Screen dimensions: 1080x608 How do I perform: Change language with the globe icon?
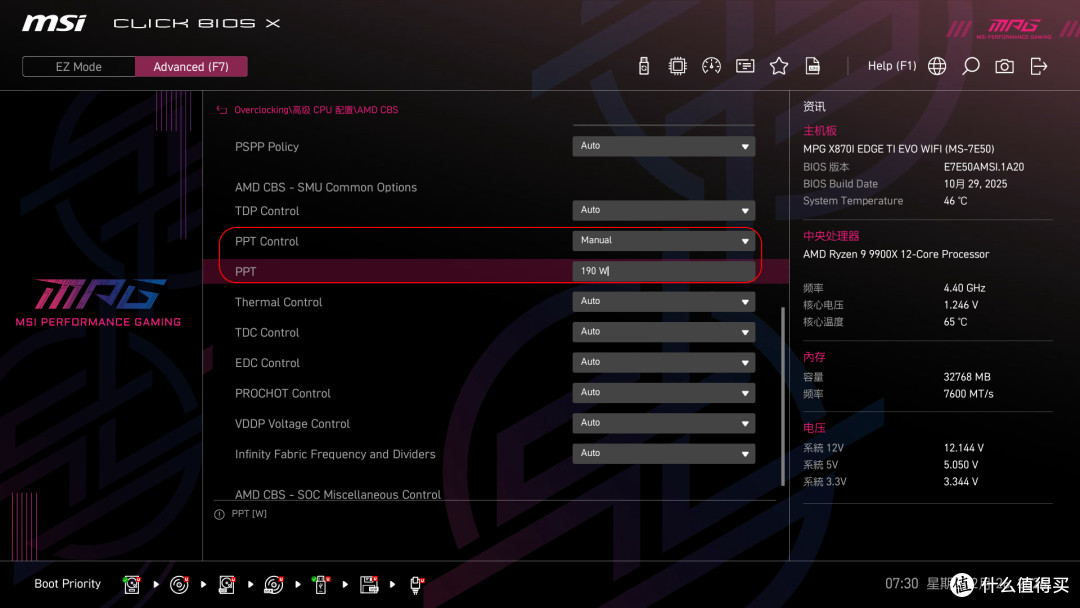click(937, 66)
